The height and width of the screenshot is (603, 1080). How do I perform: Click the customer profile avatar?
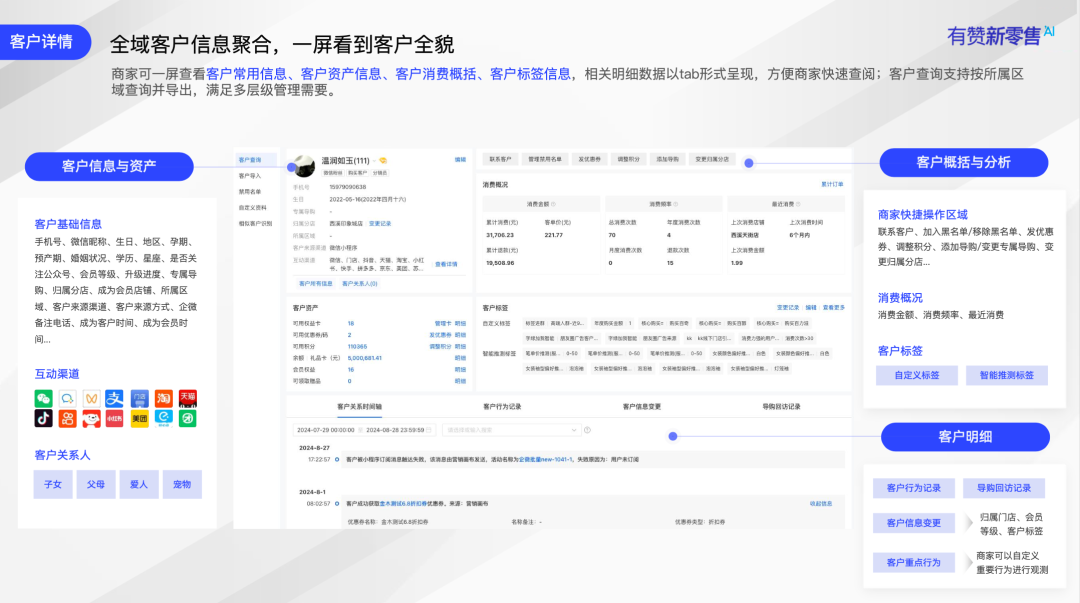pyautogui.click(x=304, y=163)
